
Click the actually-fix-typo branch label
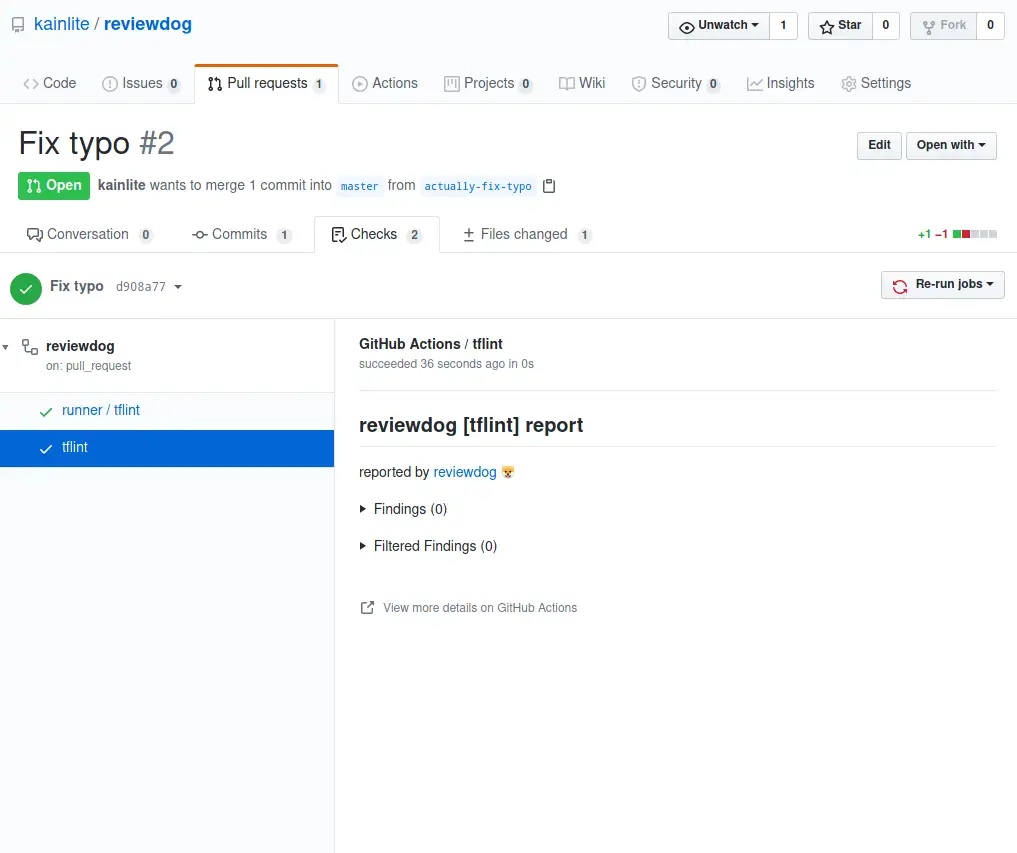478,186
